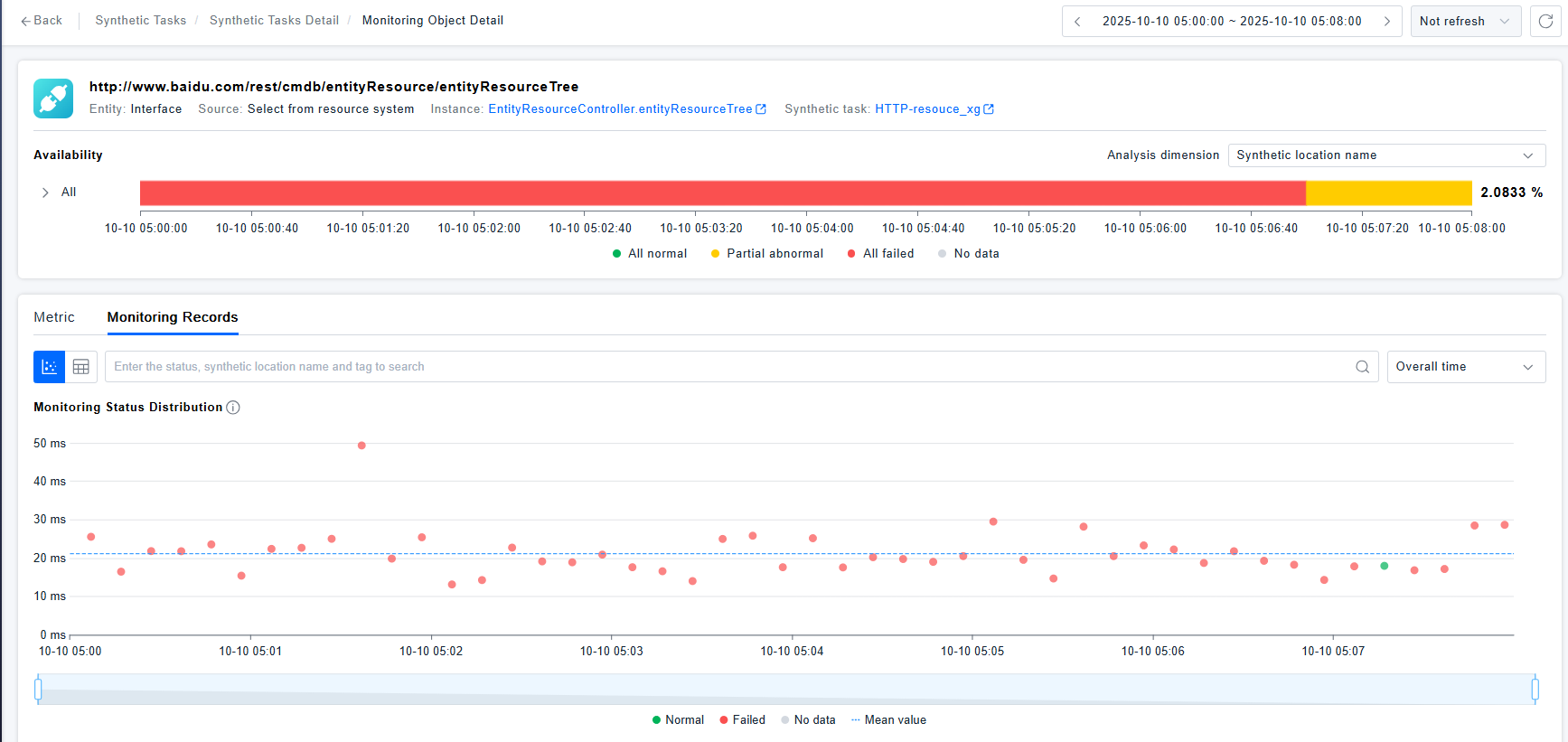This screenshot has width=1568, height=742.
Task: Switch to table view icon
Action: point(81,367)
